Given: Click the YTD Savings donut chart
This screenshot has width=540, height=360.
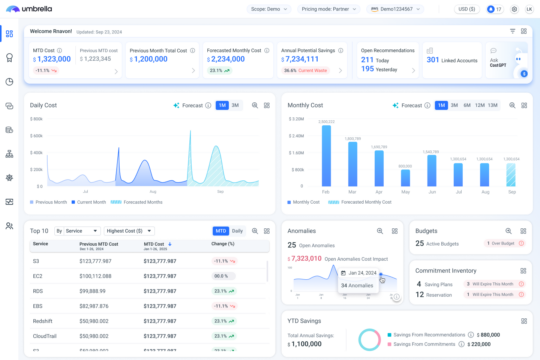Looking at the screenshot, I should (370, 340).
